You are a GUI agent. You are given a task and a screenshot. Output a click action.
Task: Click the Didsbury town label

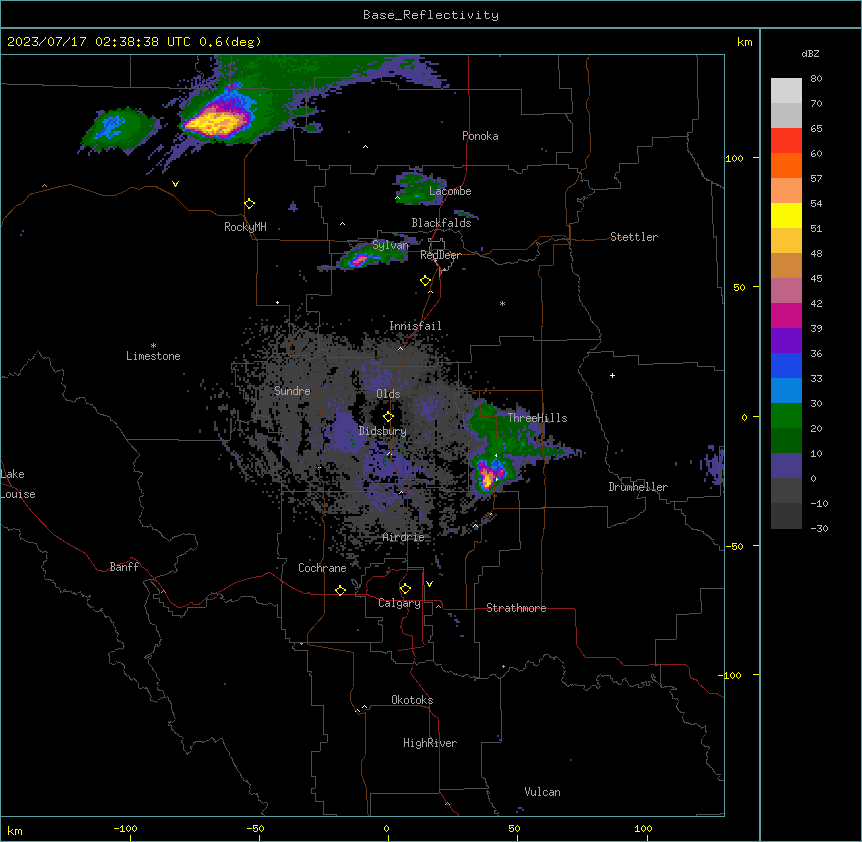coord(383,431)
